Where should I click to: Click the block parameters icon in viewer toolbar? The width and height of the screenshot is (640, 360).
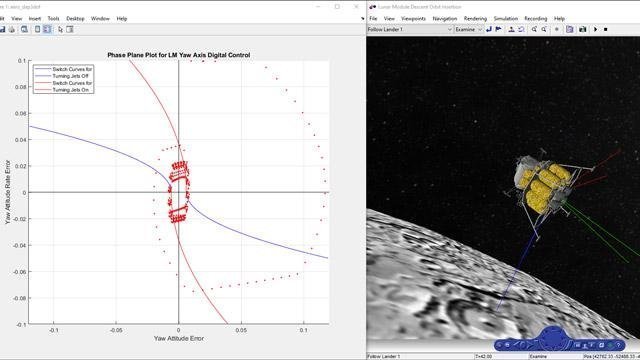570,29
